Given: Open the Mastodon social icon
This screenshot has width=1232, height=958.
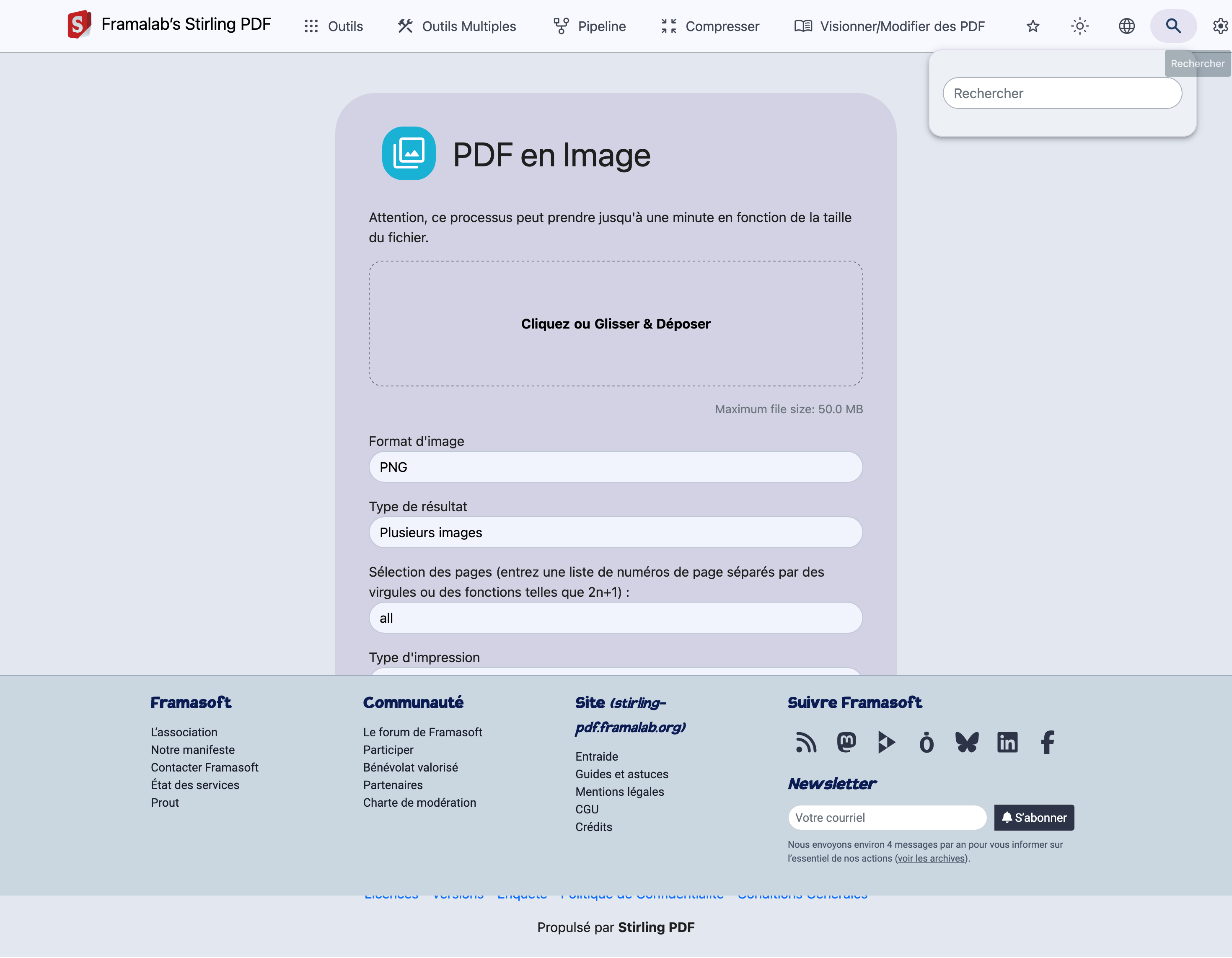Looking at the screenshot, I should tap(846, 743).
